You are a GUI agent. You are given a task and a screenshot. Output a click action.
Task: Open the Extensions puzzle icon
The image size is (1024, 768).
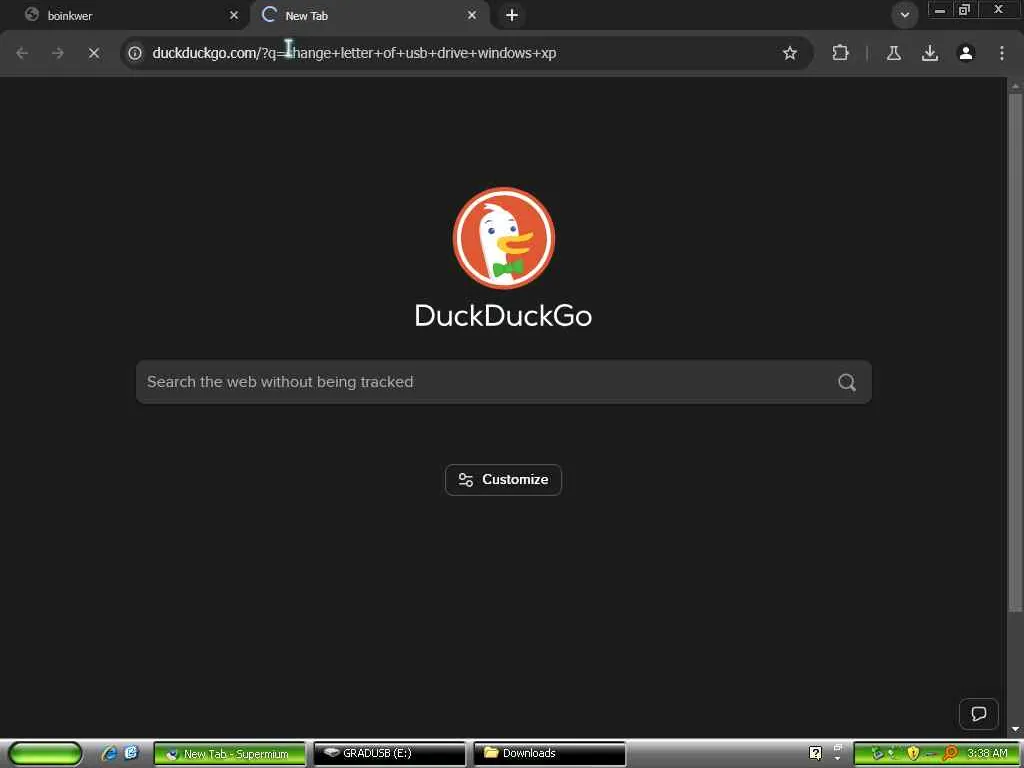(x=840, y=53)
